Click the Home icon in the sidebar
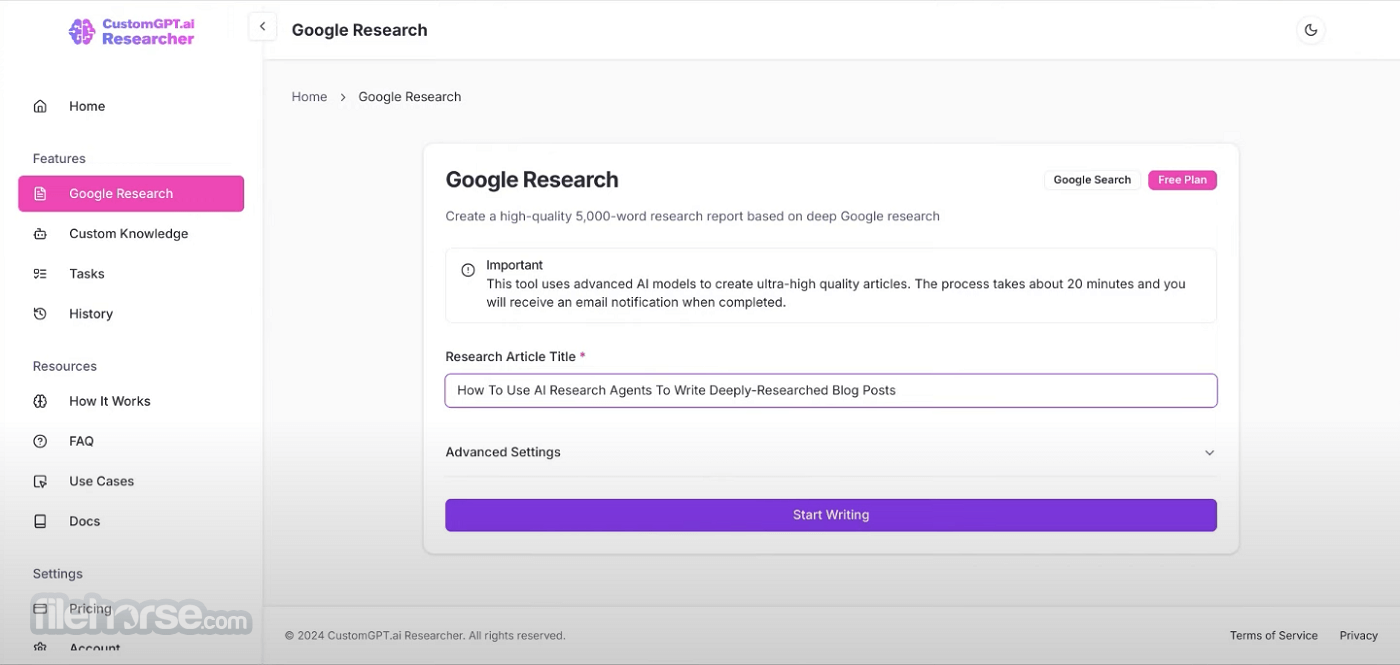The height and width of the screenshot is (665, 1400). click(x=40, y=106)
